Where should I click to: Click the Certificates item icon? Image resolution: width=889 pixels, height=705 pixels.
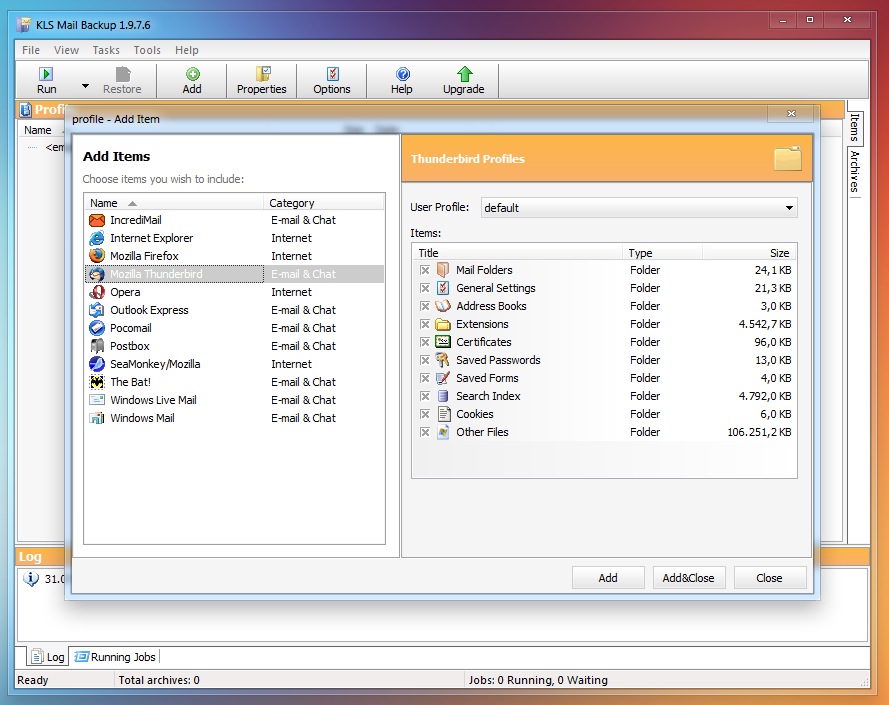click(443, 342)
